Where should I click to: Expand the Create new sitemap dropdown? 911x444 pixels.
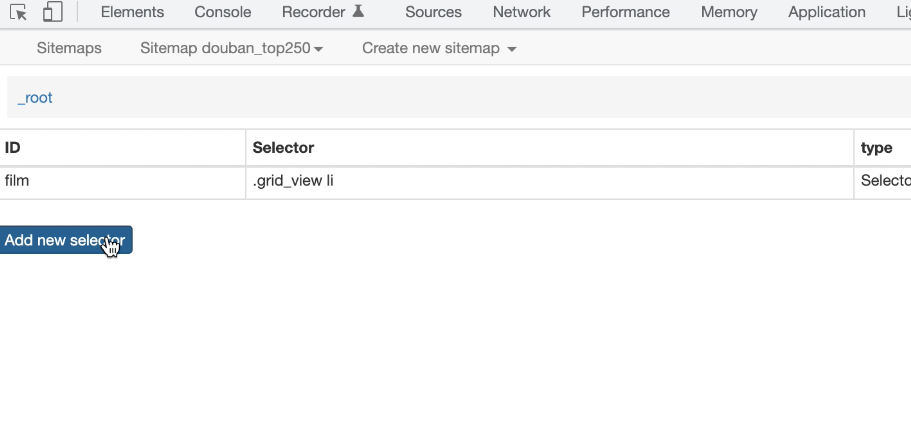click(x=439, y=48)
